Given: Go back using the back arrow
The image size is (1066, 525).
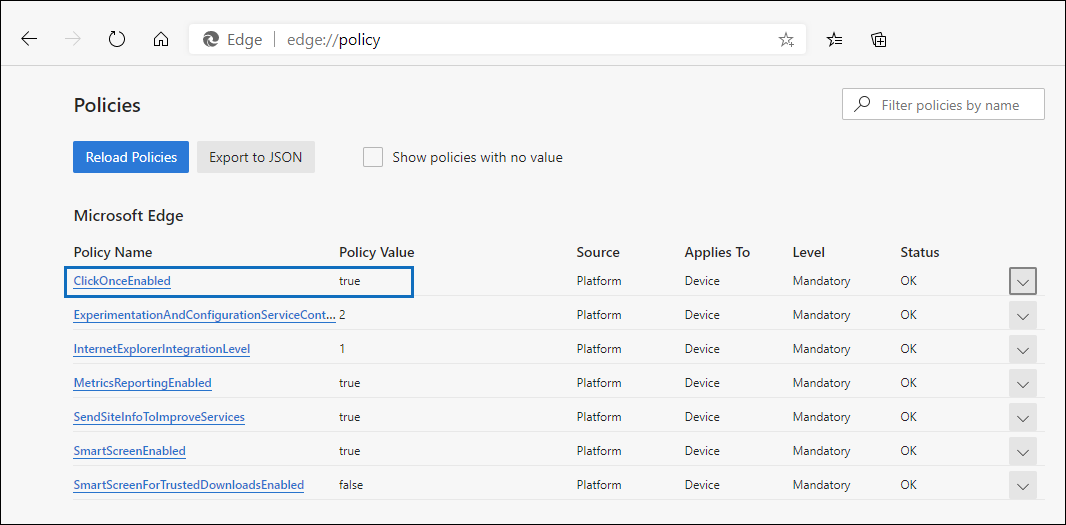Looking at the screenshot, I should tap(29, 39).
